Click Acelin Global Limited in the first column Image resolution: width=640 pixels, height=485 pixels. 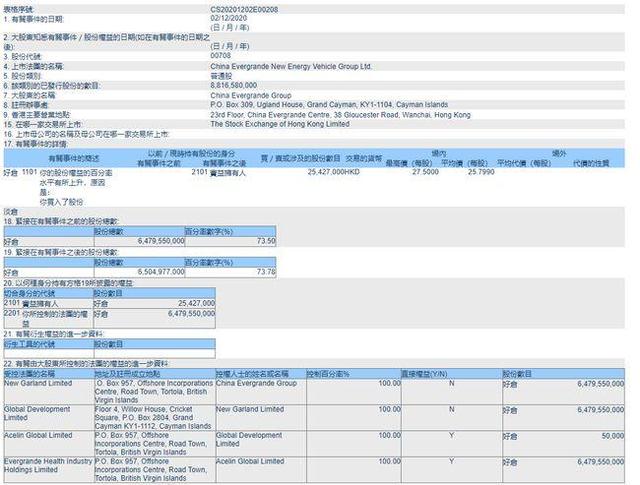click(38, 435)
